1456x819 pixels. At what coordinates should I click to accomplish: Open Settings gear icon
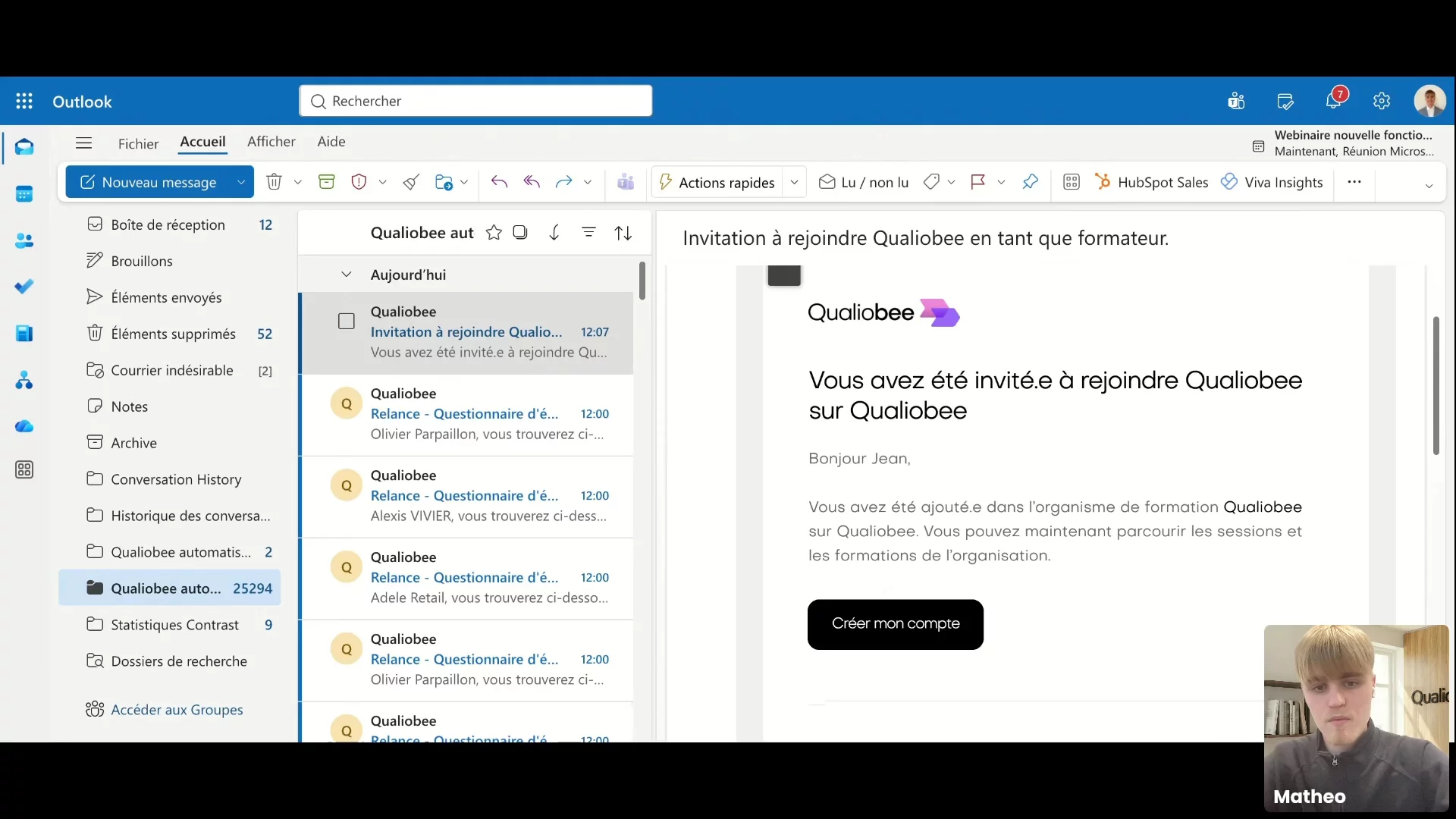coord(1382,101)
